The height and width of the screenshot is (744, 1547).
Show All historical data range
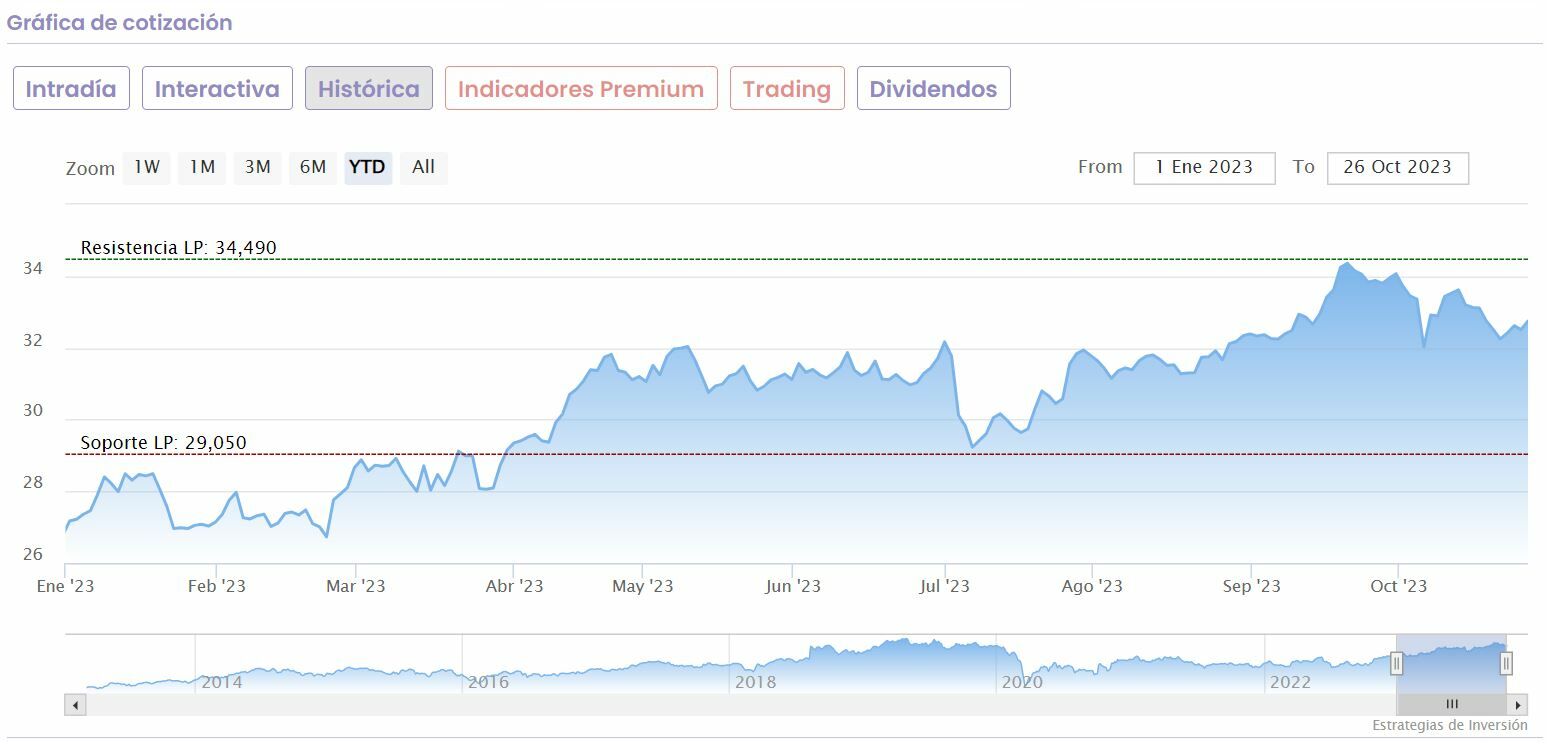point(424,168)
